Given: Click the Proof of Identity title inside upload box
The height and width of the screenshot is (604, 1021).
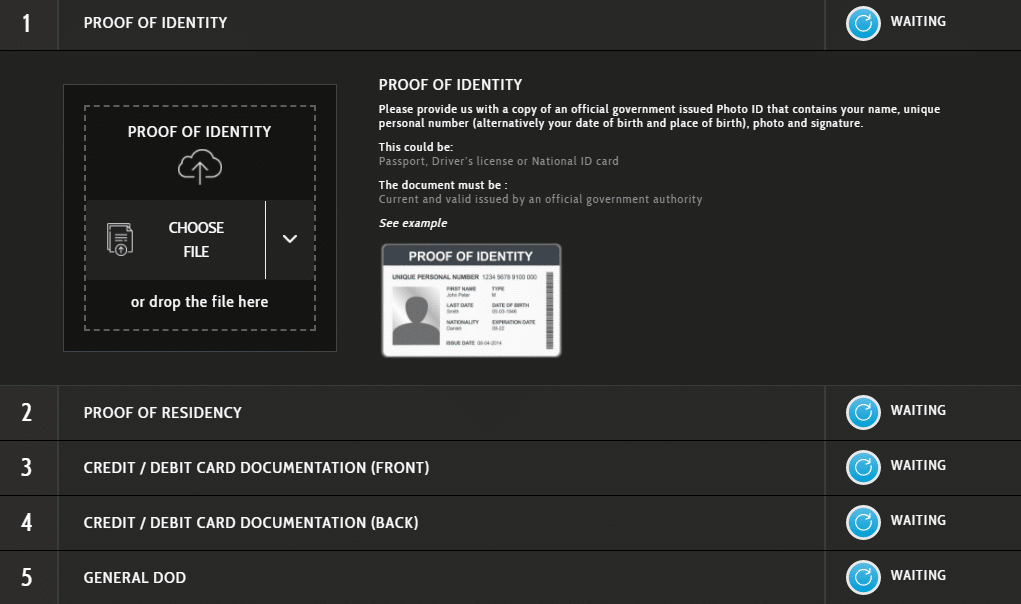Looking at the screenshot, I should pos(199,132).
